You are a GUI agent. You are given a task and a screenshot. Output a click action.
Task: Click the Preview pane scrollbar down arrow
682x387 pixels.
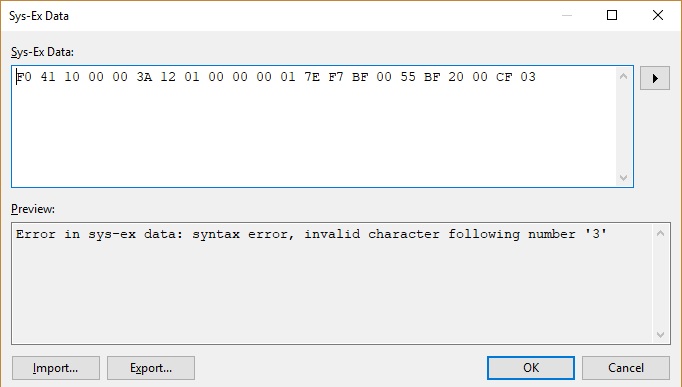coord(660,334)
